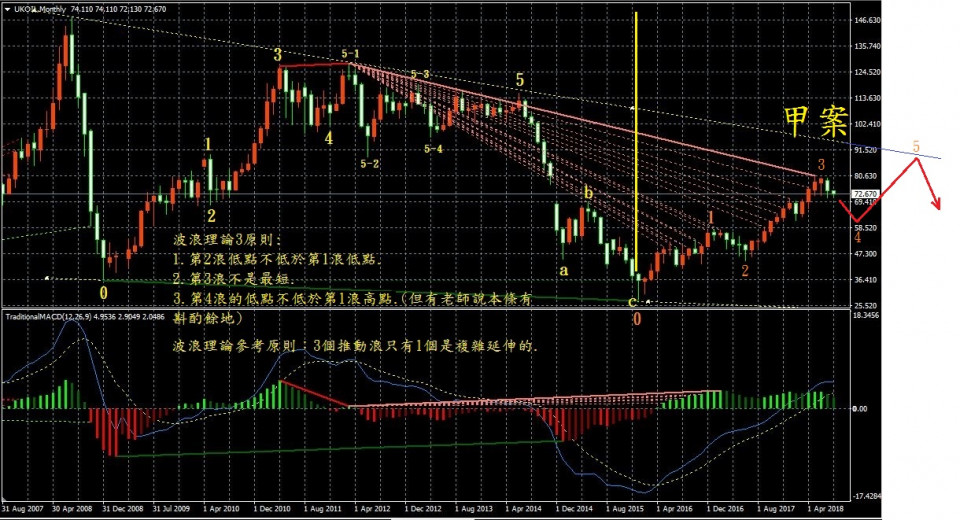The width and height of the screenshot is (960, 520).
Task: Click the 58.520 price axis value
Action: [x=867, y=228]
